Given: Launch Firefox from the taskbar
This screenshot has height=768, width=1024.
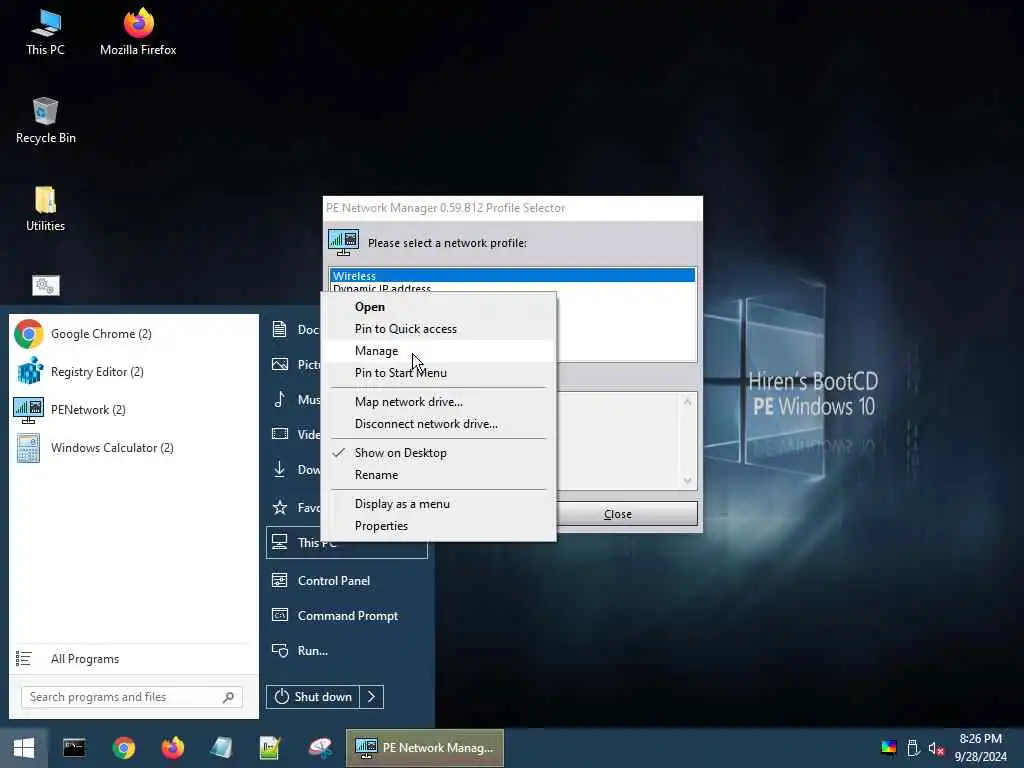Looking at the screenshot, I should pyautogui.click(x=172, y=748).
